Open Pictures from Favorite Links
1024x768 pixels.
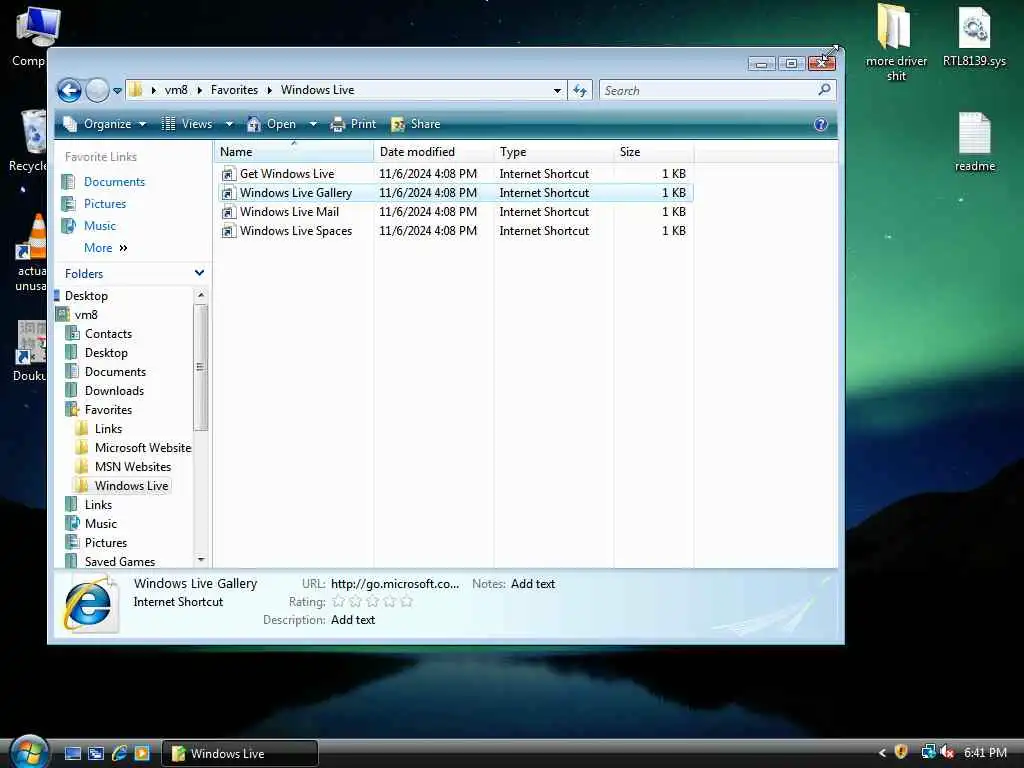pyautogui.click(x=104, y=204)
